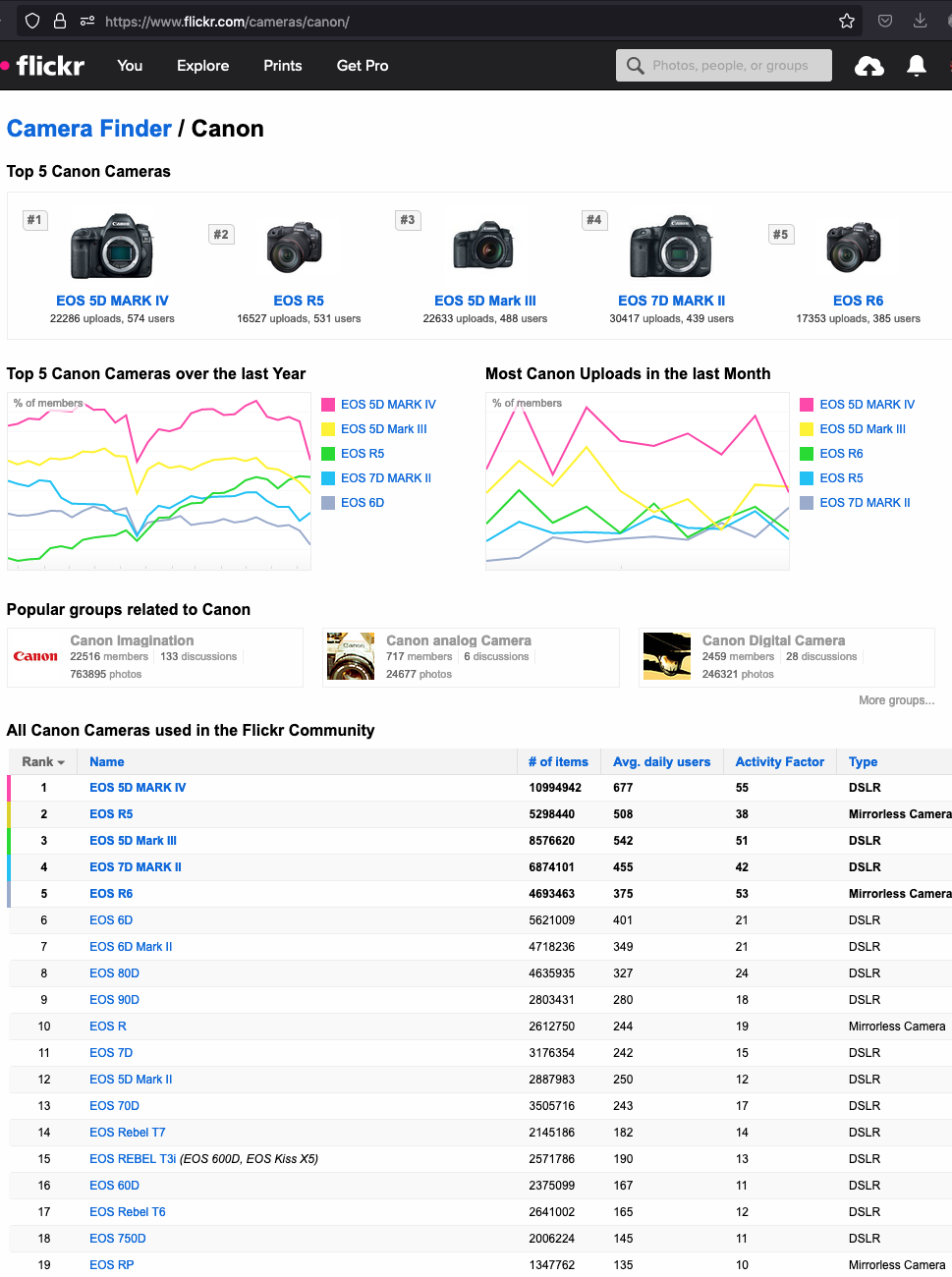Viewport: 952px width, 1277px height.
Task: Click EOS 7D MARK II legend in month chart
Action: point(865,503)
